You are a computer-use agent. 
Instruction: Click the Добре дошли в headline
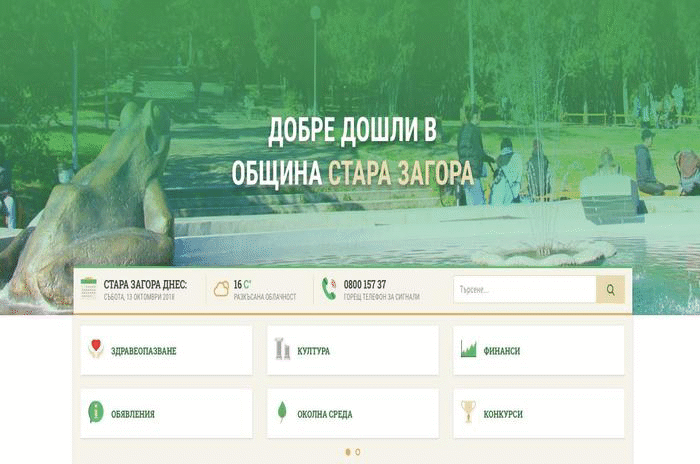pos(352,131)
